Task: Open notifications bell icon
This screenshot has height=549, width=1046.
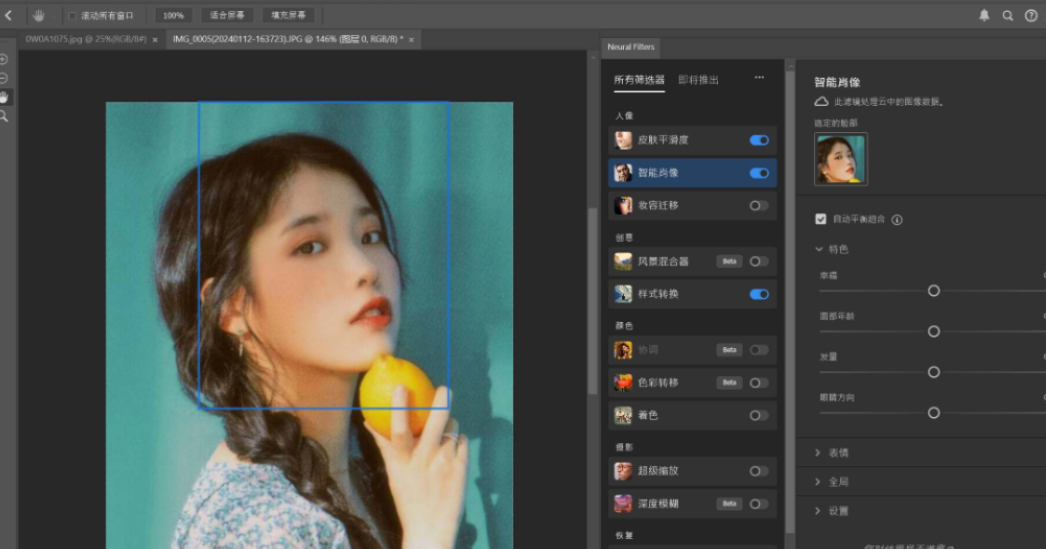Action: tap(984, 15)
